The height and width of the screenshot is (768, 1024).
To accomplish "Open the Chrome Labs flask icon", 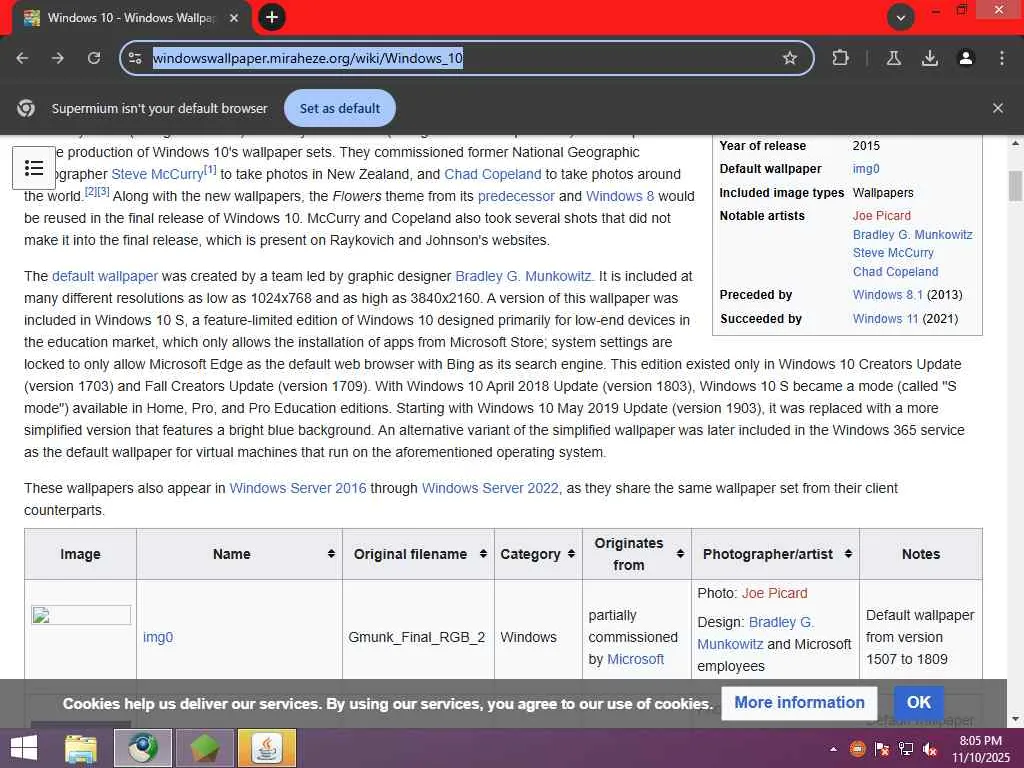I will [x=894, y=58].
